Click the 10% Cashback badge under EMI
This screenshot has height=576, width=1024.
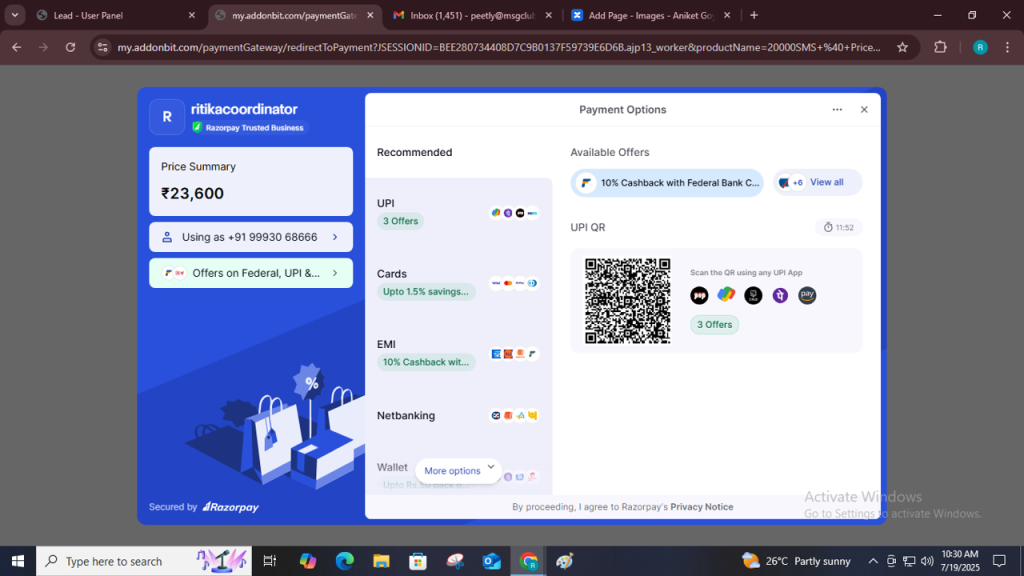426,362
